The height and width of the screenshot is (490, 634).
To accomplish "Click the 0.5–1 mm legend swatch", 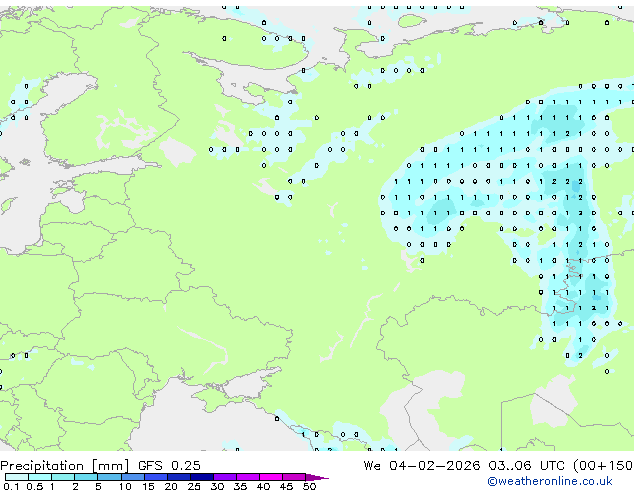I will tap(40, 477).
